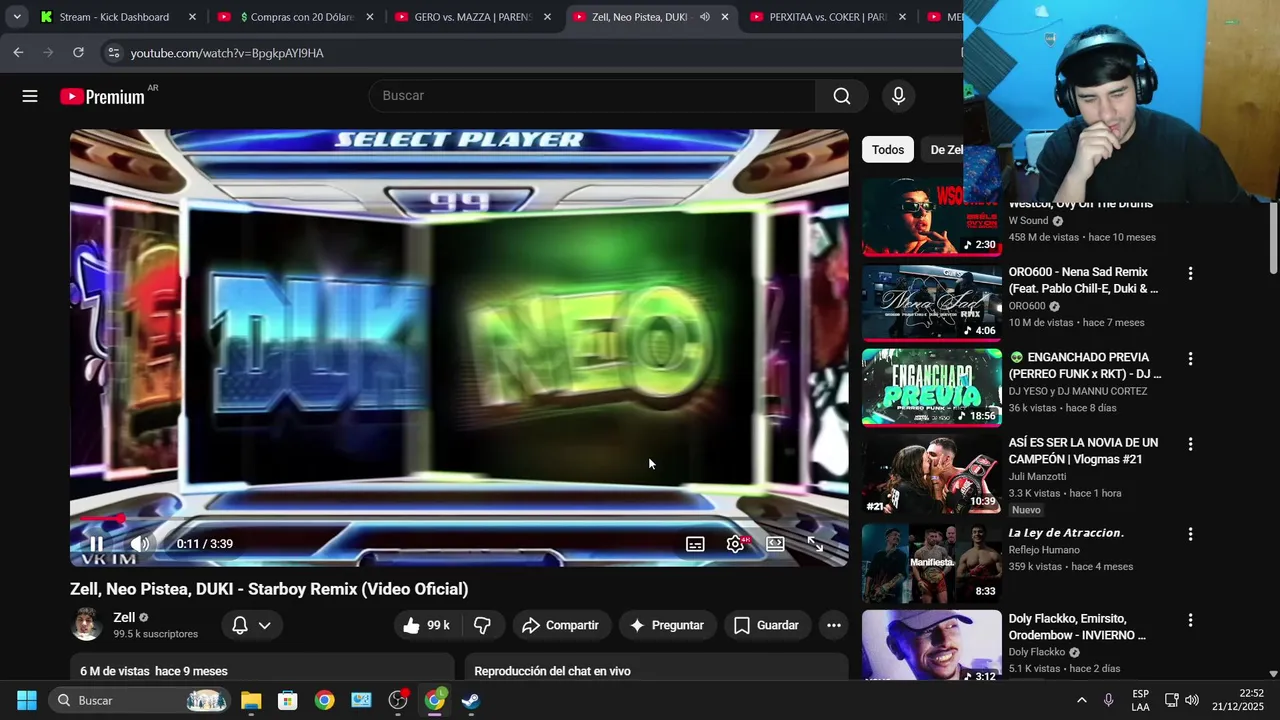Open Microsoft Store from taskbar

288,700
